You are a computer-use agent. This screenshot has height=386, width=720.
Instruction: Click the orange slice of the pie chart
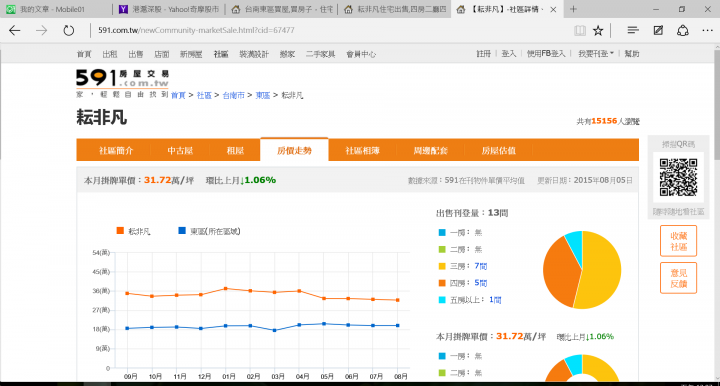pos(560,273)
